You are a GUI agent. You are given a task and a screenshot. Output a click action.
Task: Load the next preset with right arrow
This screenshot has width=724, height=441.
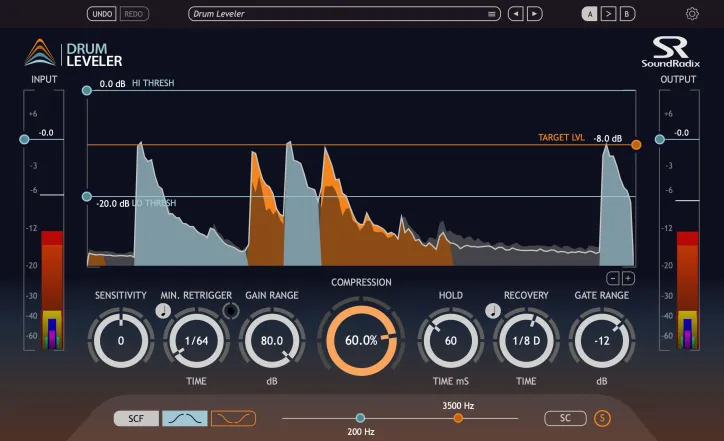[x=535, y=14]
